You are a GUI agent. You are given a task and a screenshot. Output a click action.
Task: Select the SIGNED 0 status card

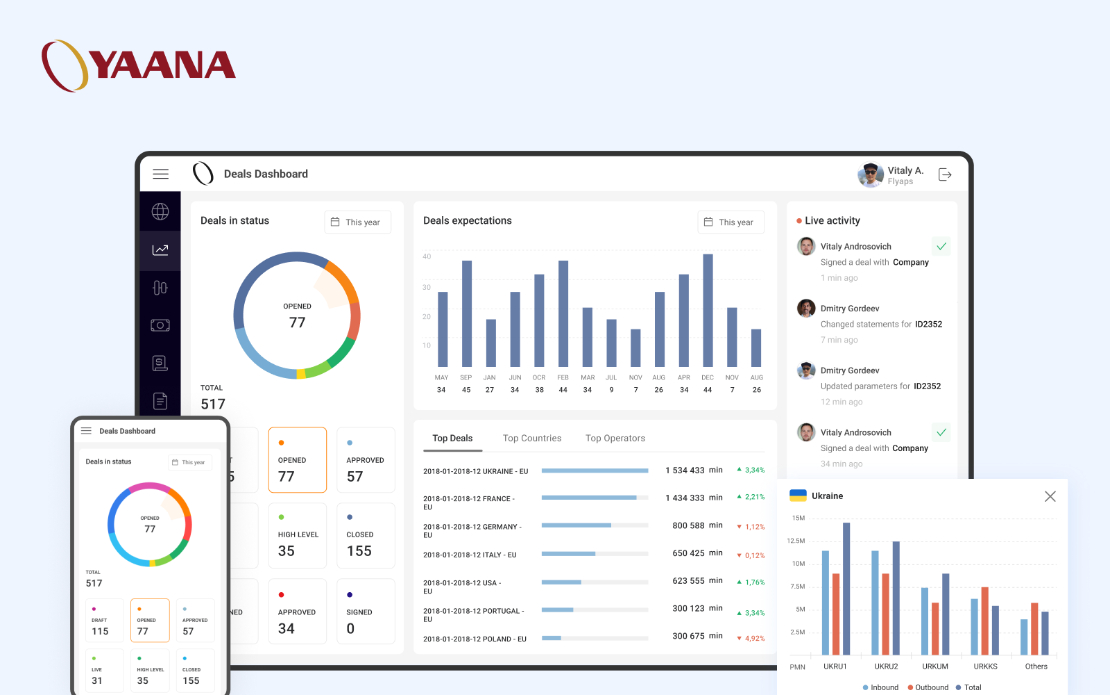click(365, 611)
